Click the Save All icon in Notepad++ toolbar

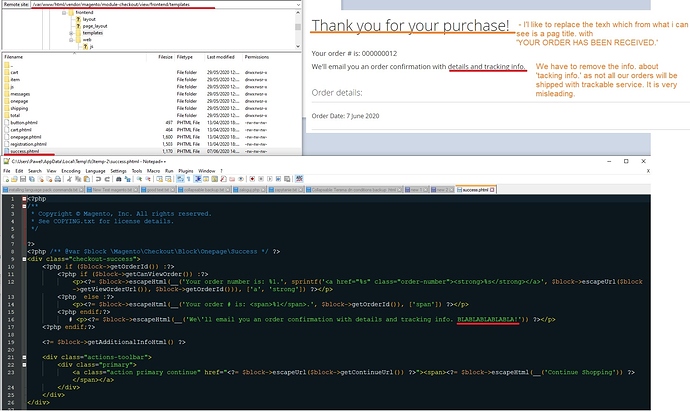tap(32, 179)
